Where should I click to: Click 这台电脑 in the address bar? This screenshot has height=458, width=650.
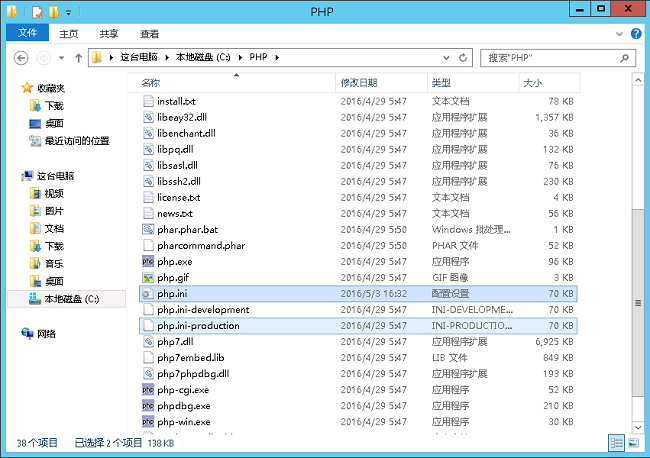point(139,57)
